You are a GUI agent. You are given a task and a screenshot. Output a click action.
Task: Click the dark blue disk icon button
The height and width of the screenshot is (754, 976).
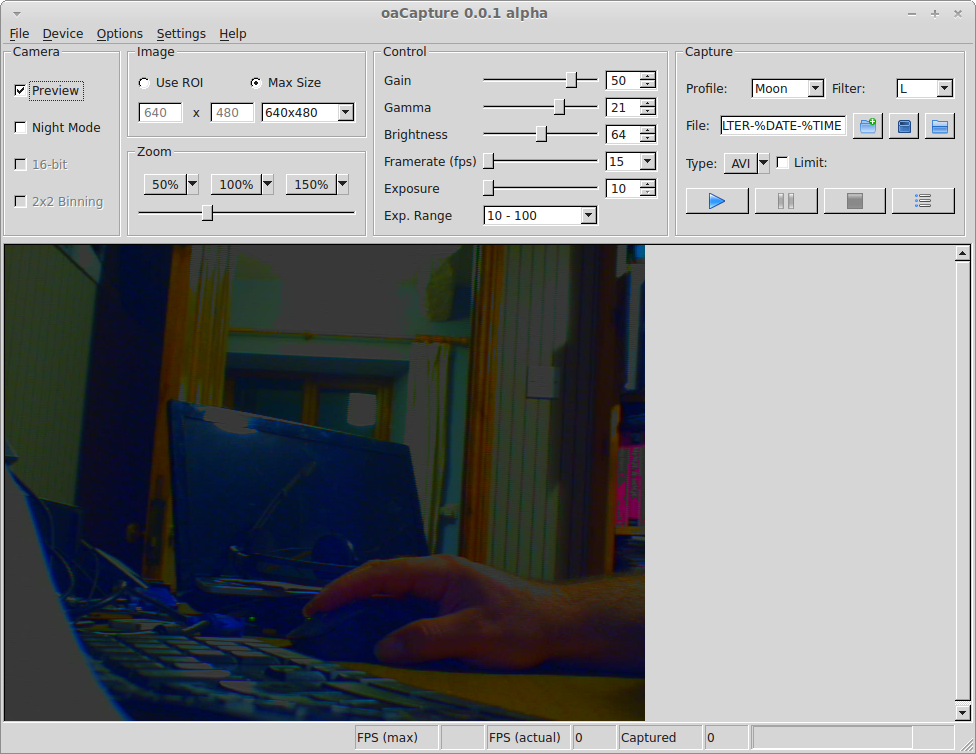(903, 126)
